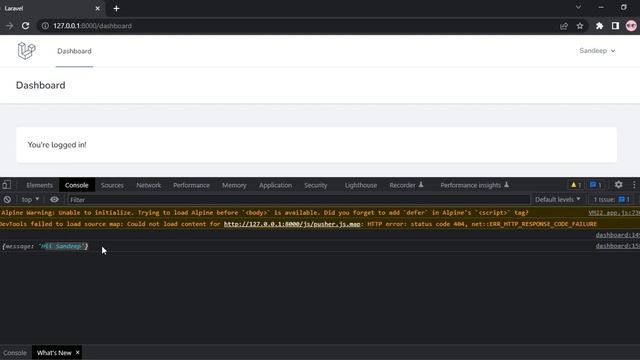Close the What's New drawer tab
Image resolution: width=640 pixels, height=360 pixels.
point(78,352)
